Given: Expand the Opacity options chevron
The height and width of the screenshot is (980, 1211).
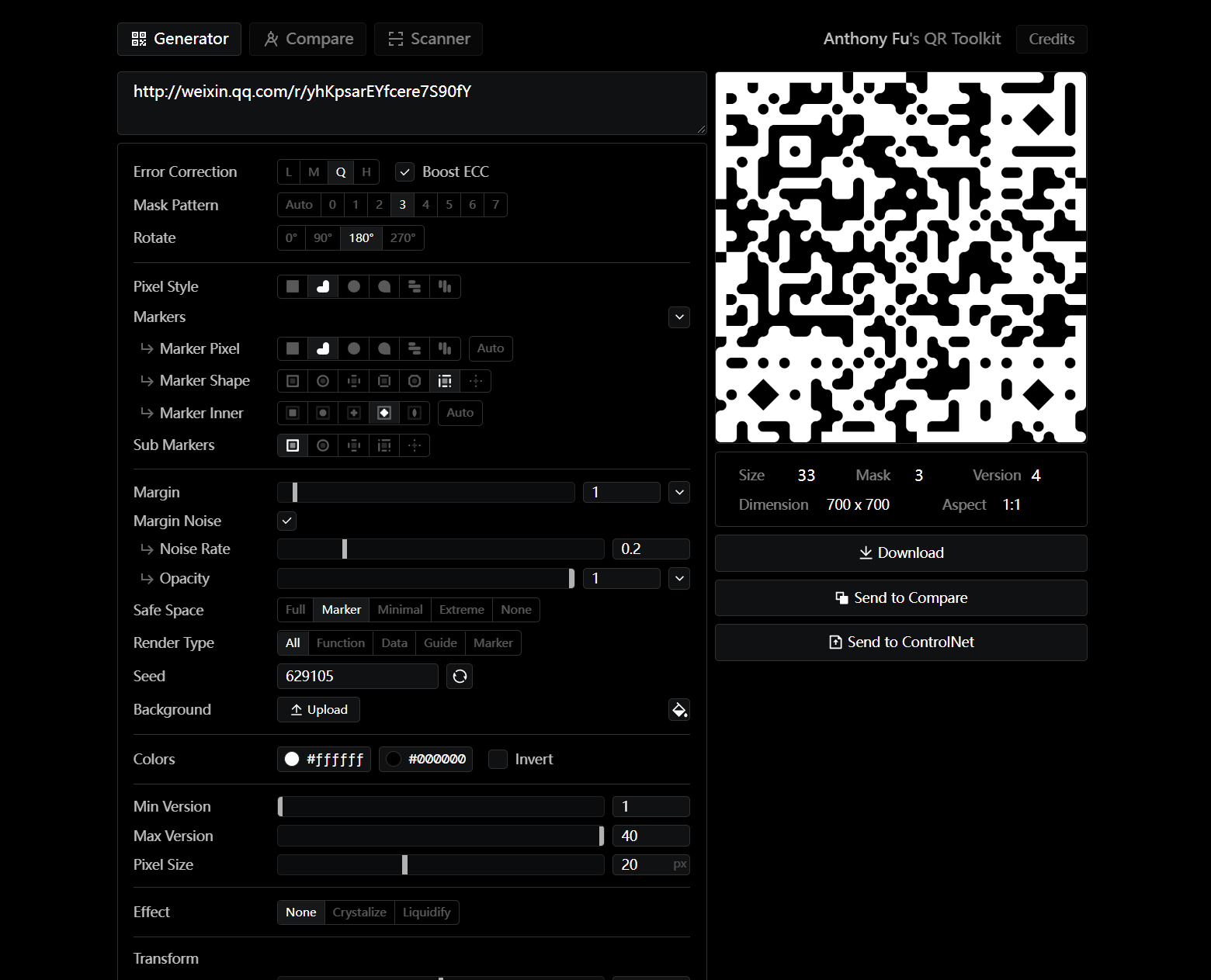Looking at the screenshot, I should click(x=679, y=578).
